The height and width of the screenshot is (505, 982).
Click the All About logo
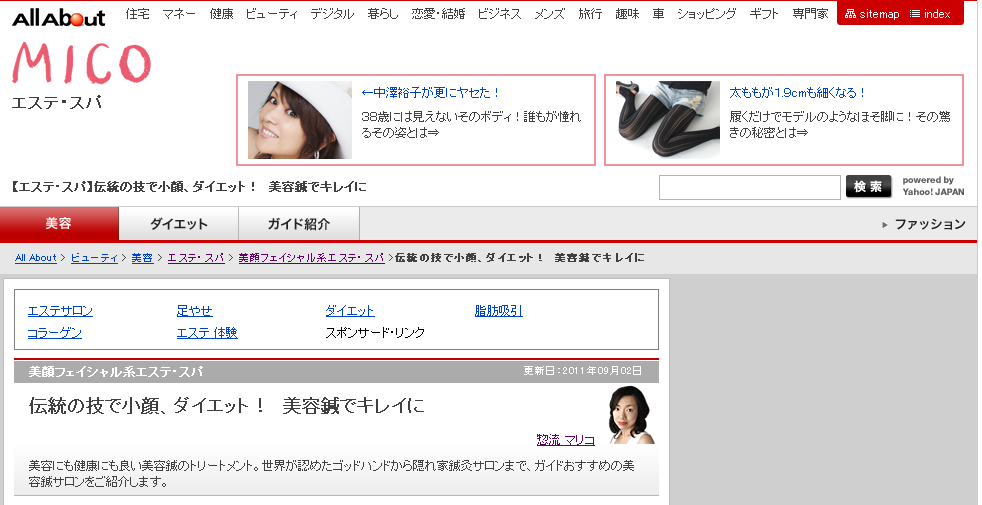coord(60,15)
